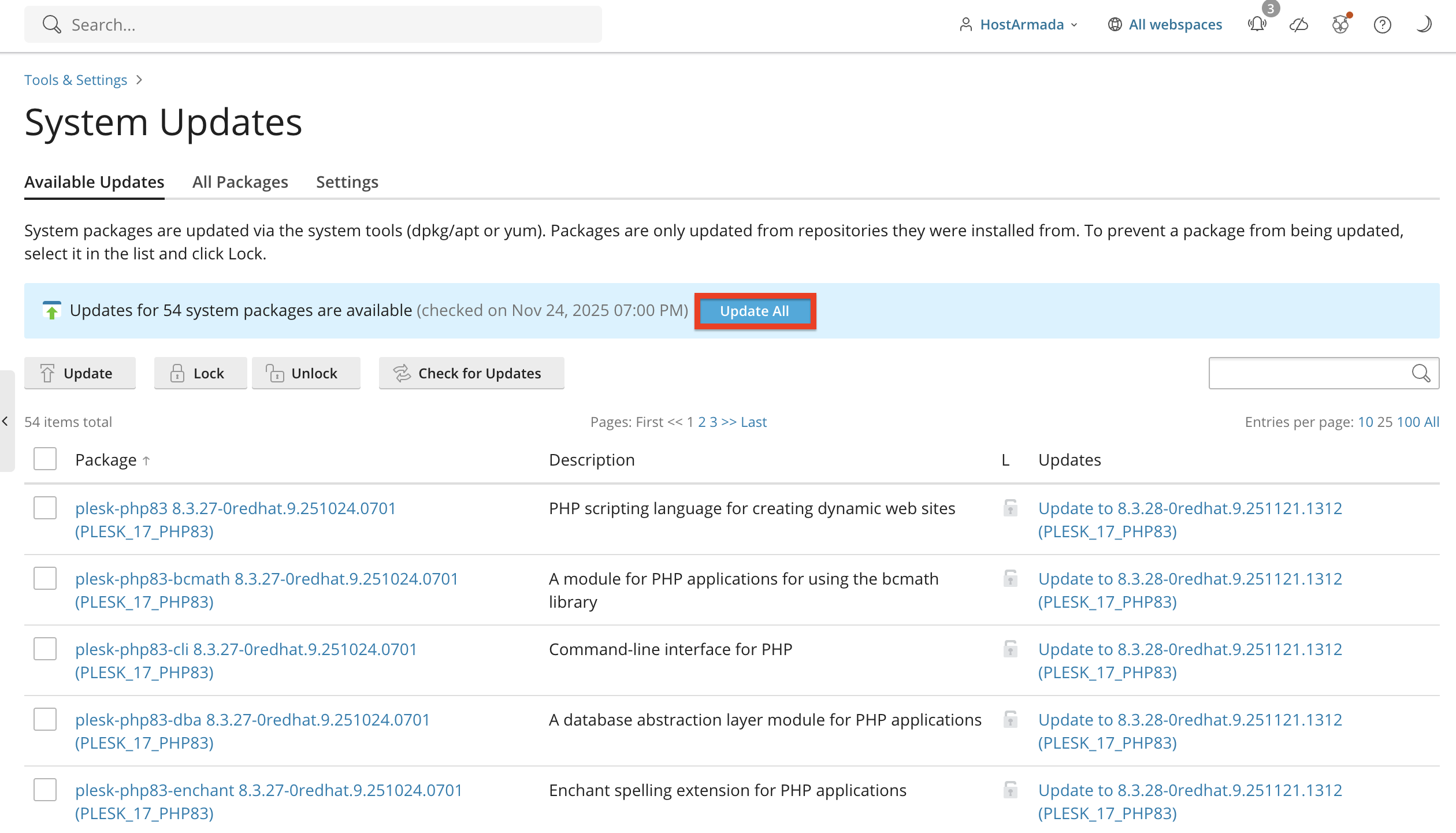Viewport: 1456px width, 833px height.
Task: Focus the package list filter field
Action: coord(1324,373)
